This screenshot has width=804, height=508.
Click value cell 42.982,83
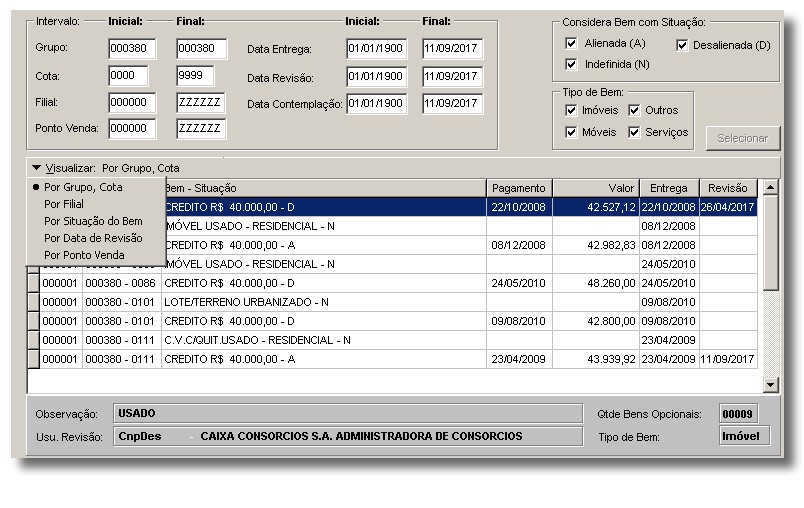[596, 245]
